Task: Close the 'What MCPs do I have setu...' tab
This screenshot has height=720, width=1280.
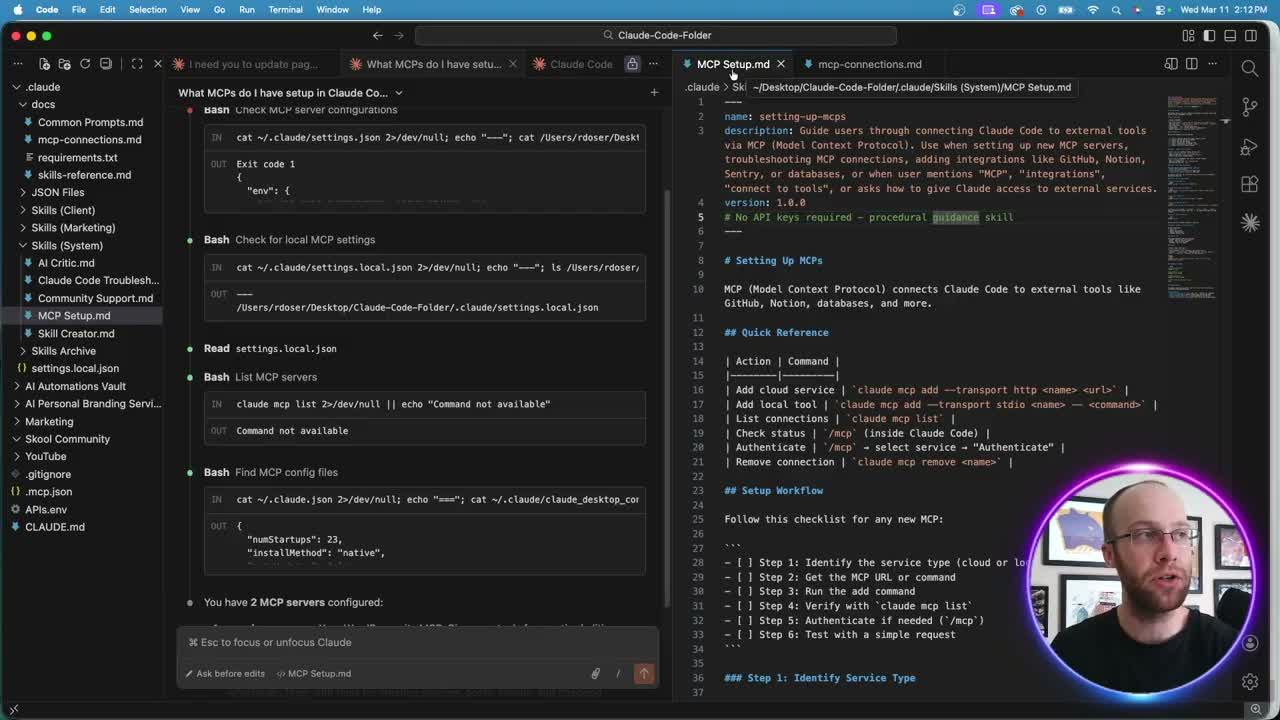Action: [513, 64]
